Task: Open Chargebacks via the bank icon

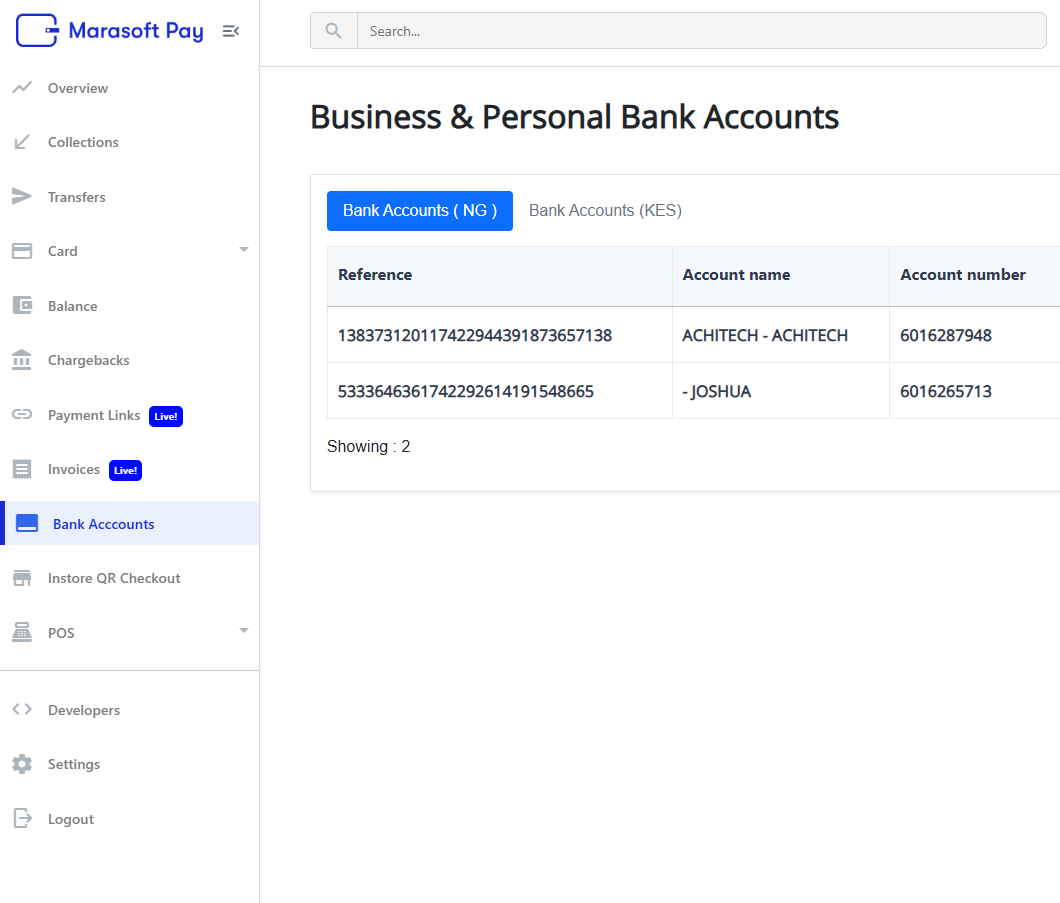Action: point(22,360)
